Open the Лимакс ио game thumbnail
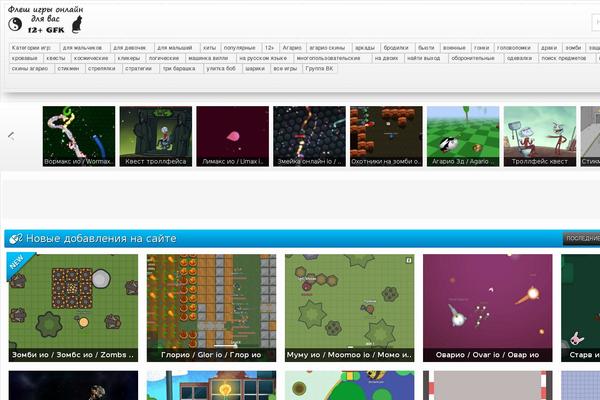Image resolution: width=600 pixels, height=400 pixels. pos(232,136)
